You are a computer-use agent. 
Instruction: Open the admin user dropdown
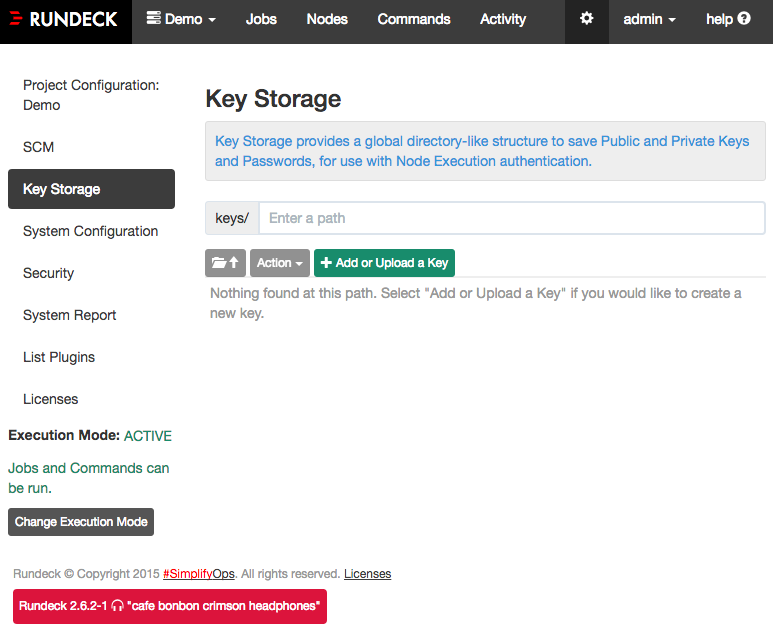point(649,19)
